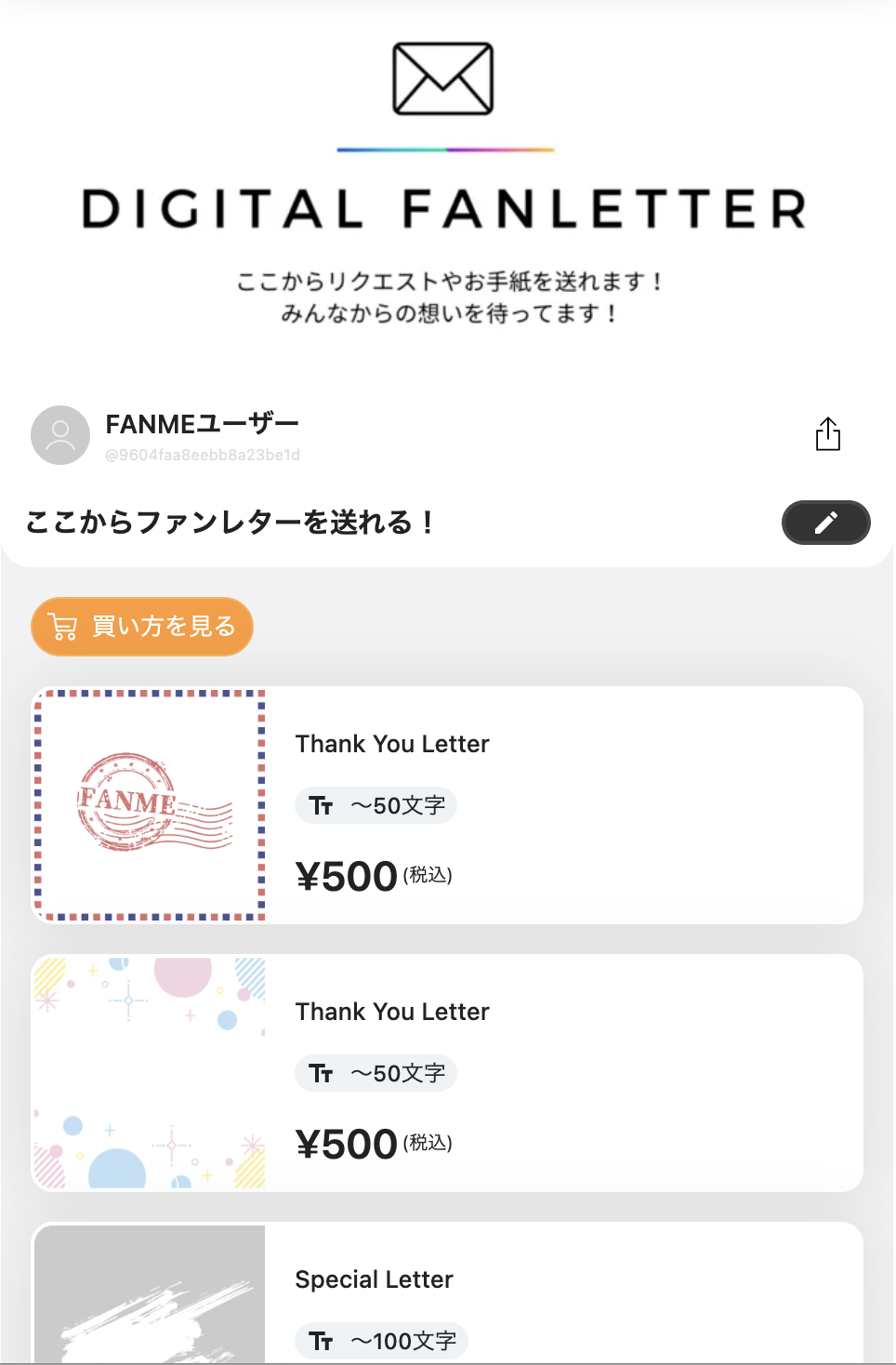Click the cart icon in the orange button
The width and height of the screenshot is (896, 1365).
(x=63, y=627)
